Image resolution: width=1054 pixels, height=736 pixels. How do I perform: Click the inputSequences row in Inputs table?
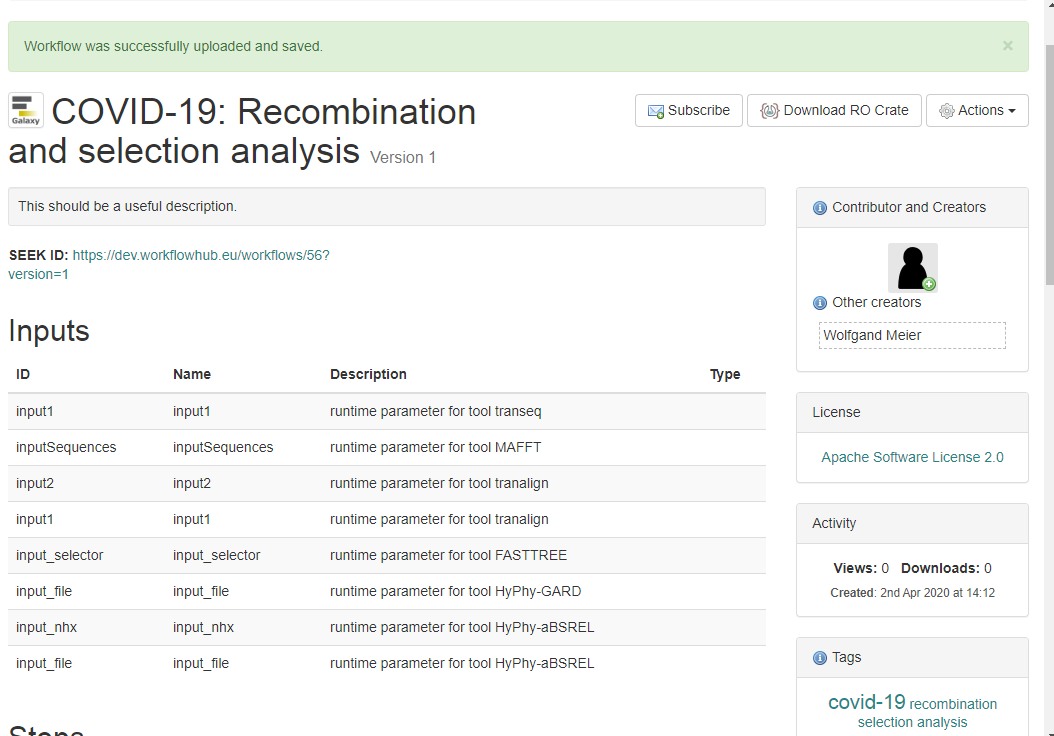tap(386, 447)
